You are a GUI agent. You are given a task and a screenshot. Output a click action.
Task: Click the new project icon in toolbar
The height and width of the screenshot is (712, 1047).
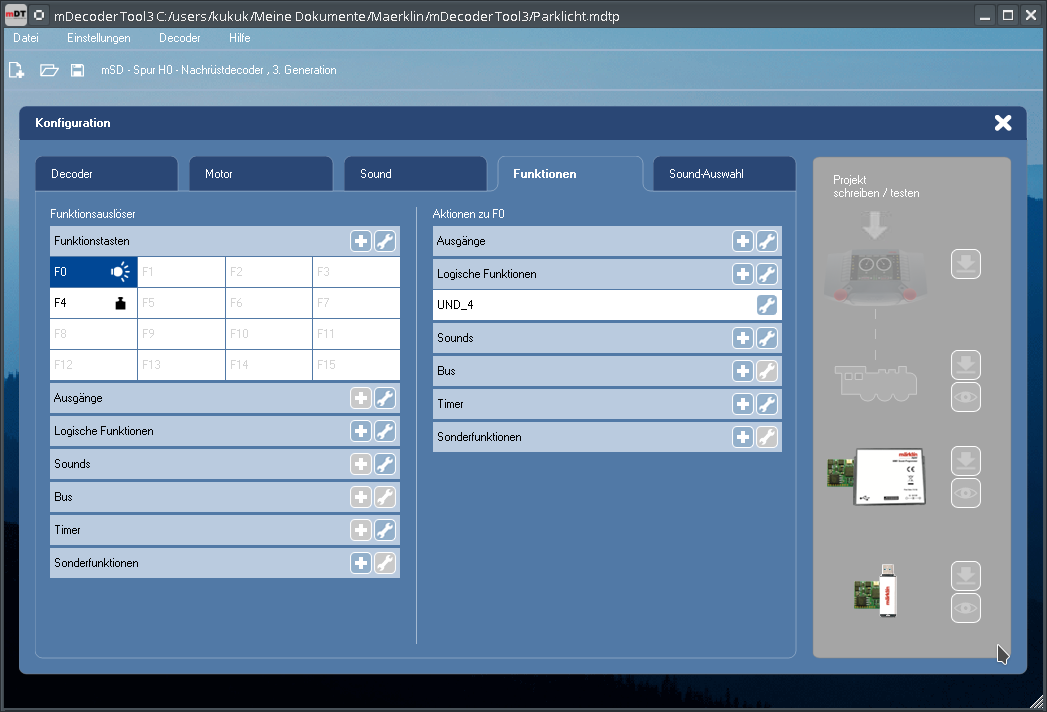[16, 70]
